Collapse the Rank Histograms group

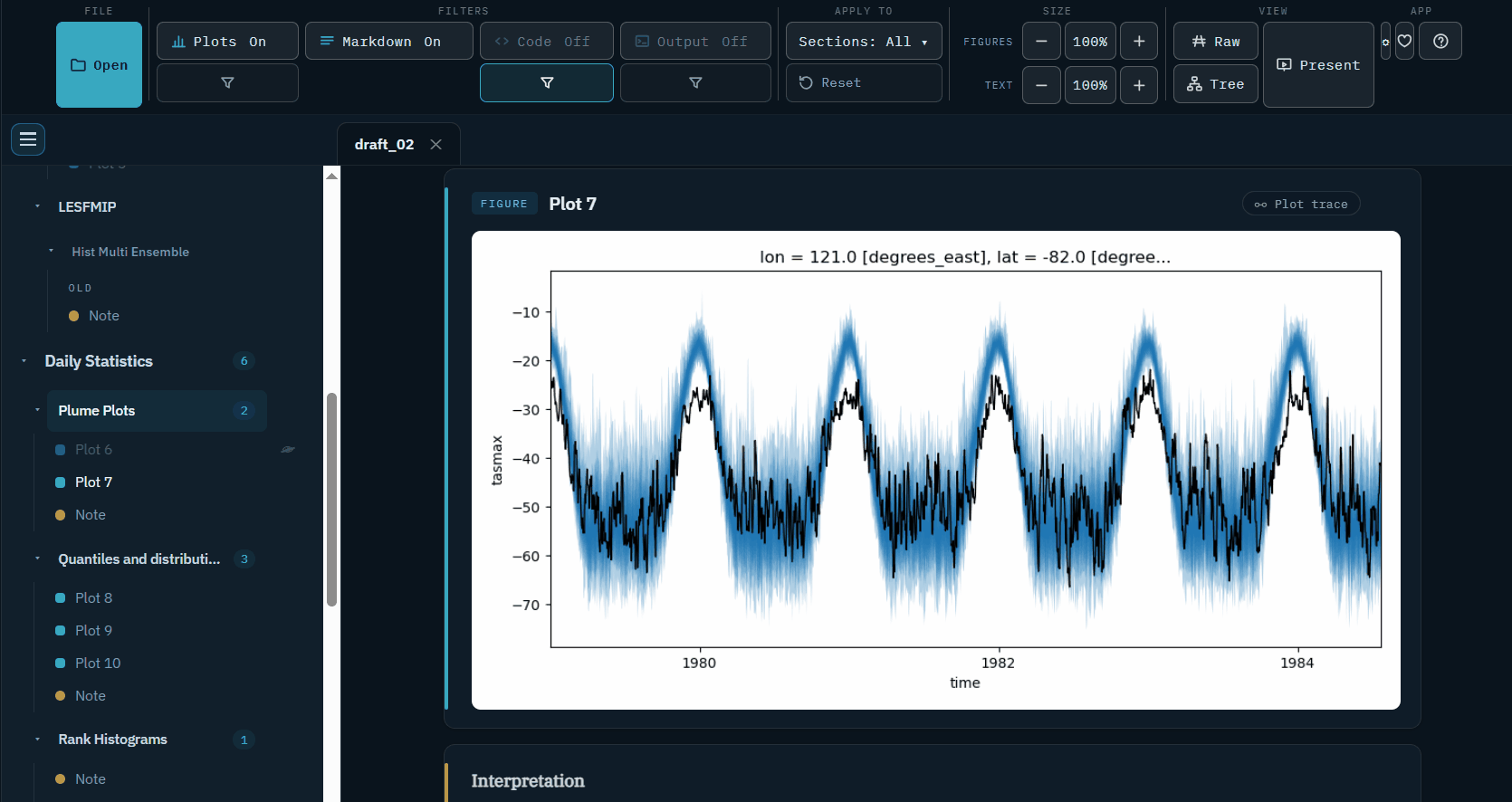click(x=37, y=740)
